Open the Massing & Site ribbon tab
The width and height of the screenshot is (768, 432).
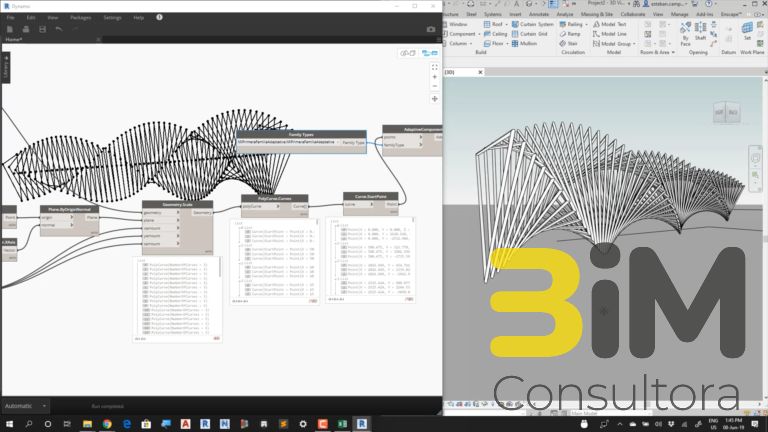tap(597, 14)
